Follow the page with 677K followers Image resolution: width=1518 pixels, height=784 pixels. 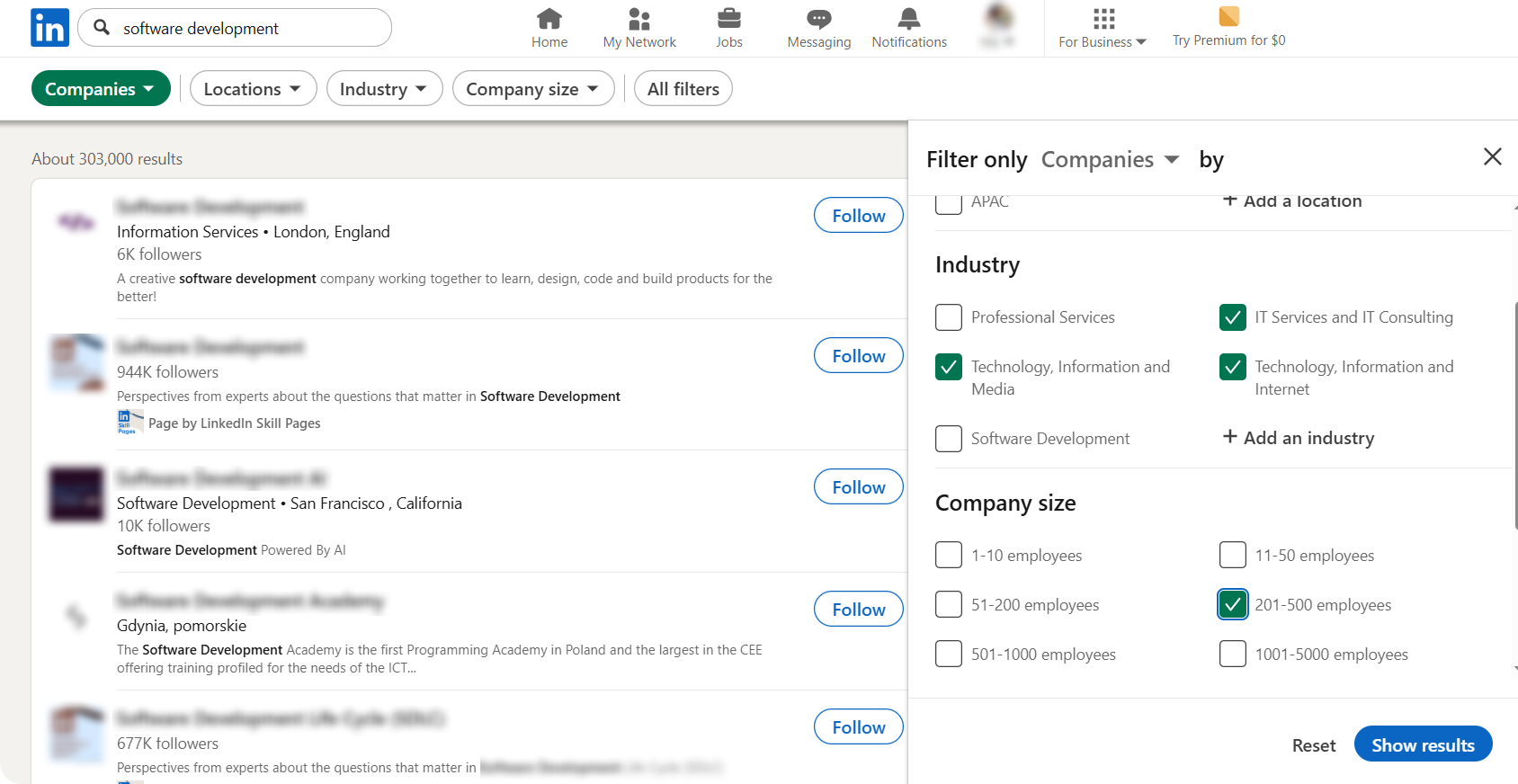pos(859,726)
